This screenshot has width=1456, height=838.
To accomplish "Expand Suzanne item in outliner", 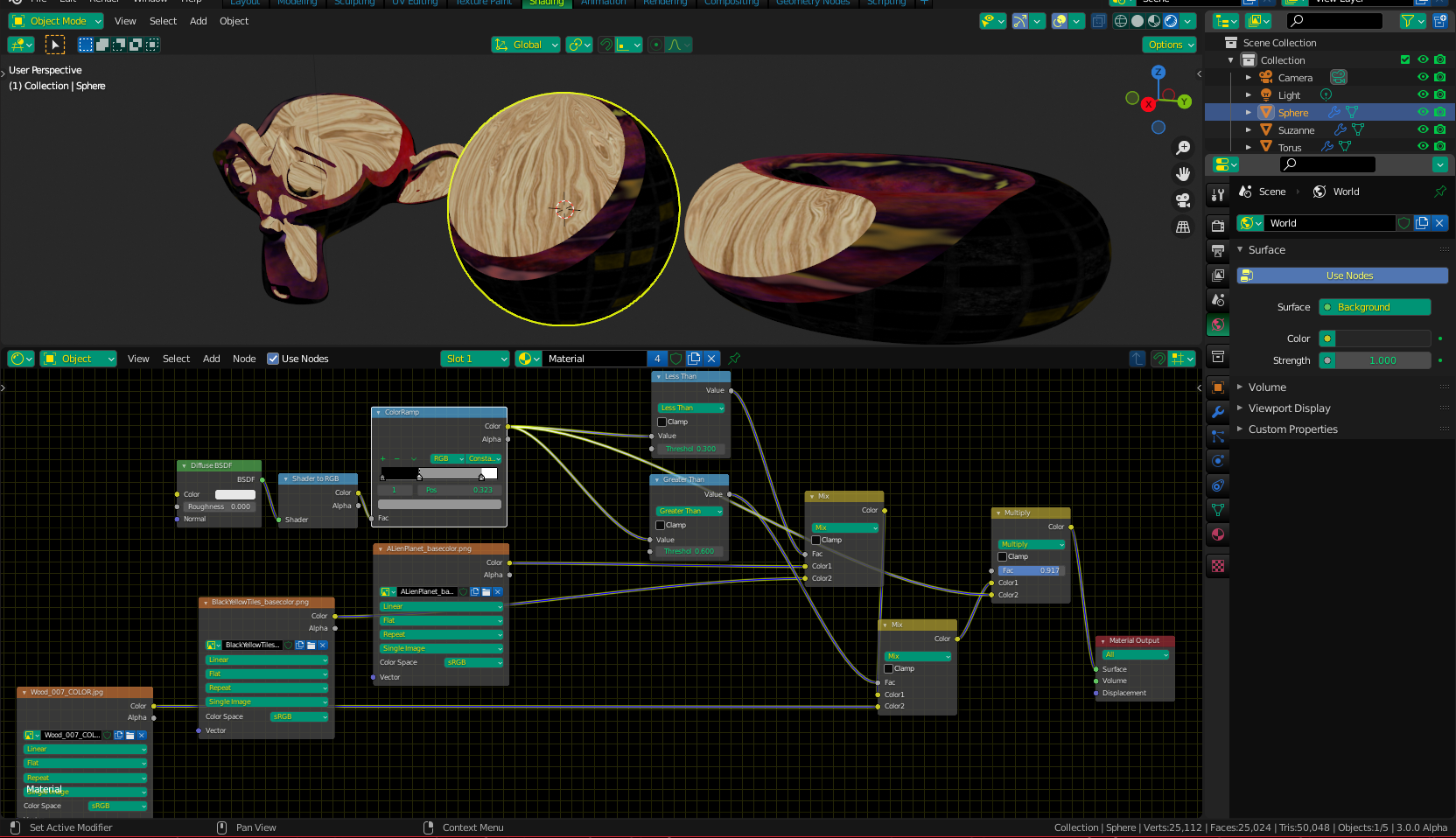I will pos(1249,129).
